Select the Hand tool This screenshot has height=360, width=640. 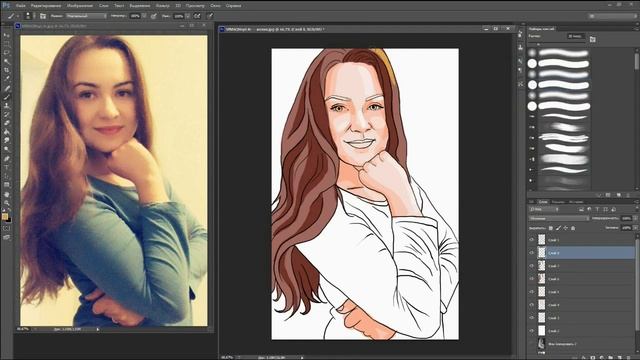click(x=7, y=194)
